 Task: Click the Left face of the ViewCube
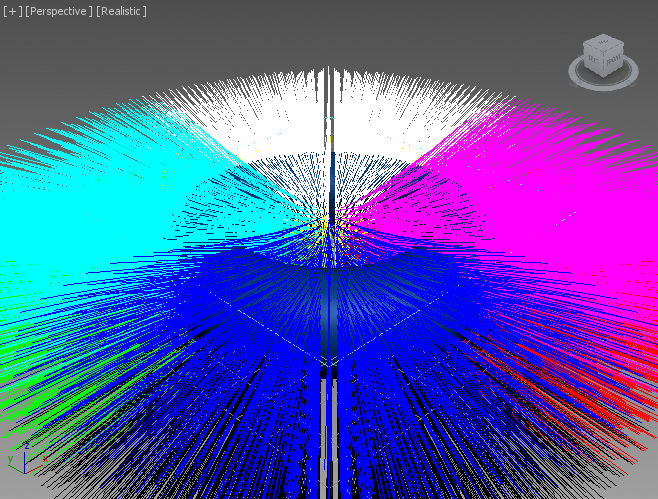tap(593, 60)
